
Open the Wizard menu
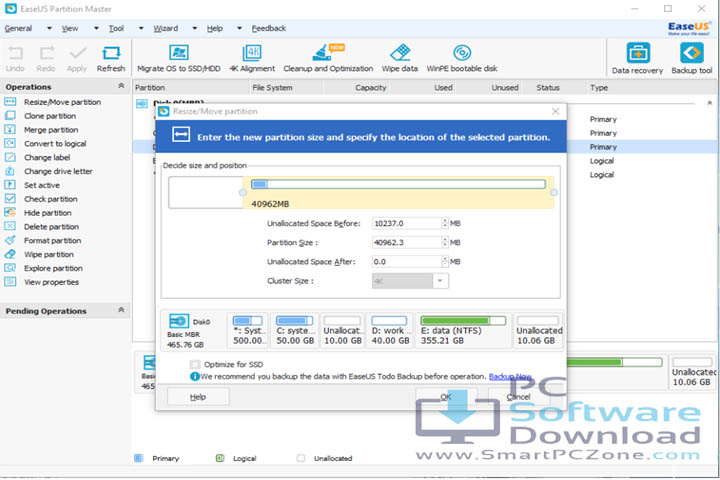pos(166,28)
